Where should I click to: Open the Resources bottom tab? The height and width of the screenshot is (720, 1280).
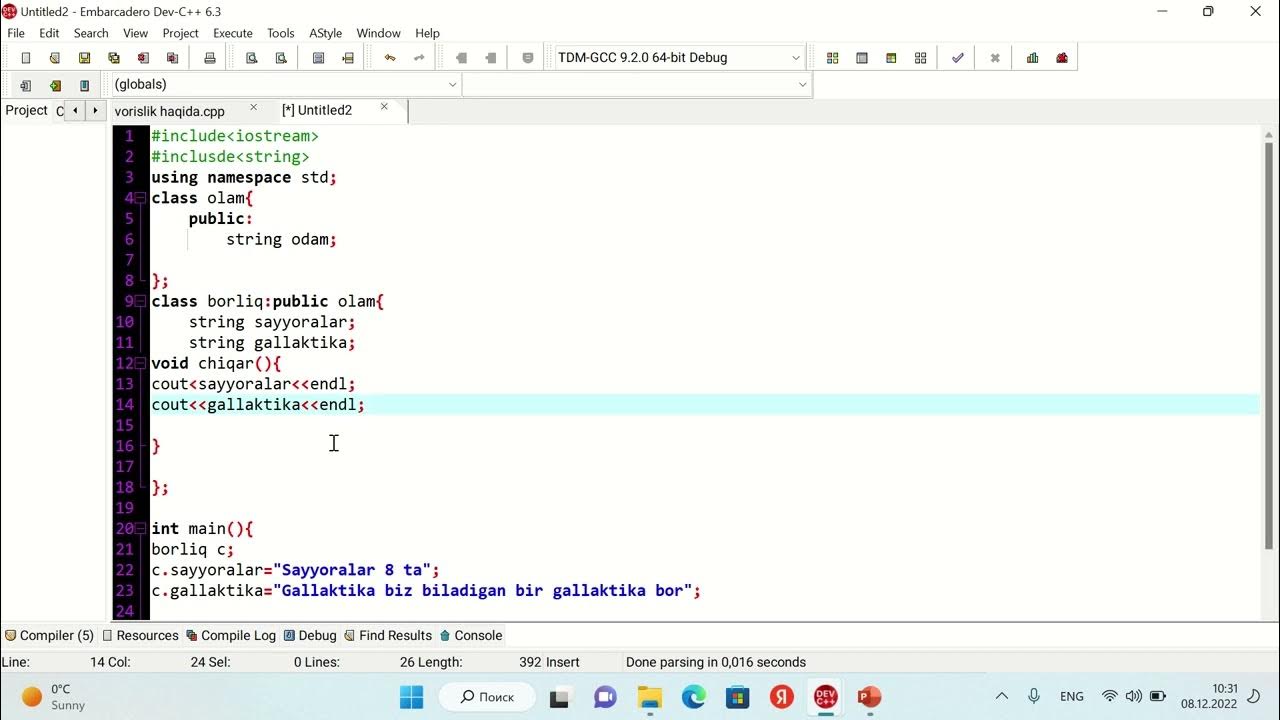tap(139, 635)
